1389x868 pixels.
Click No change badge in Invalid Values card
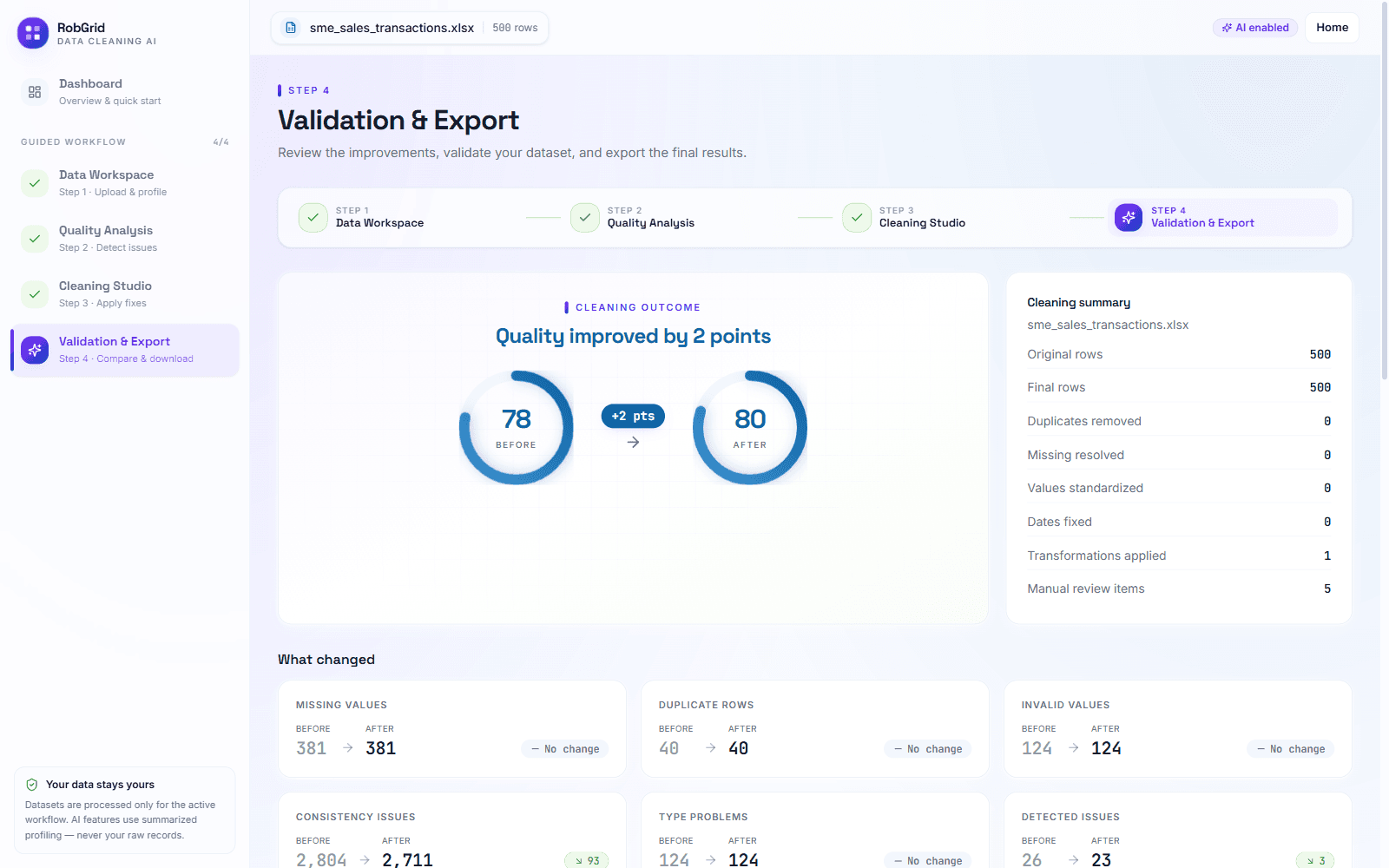pos(1291,749)
